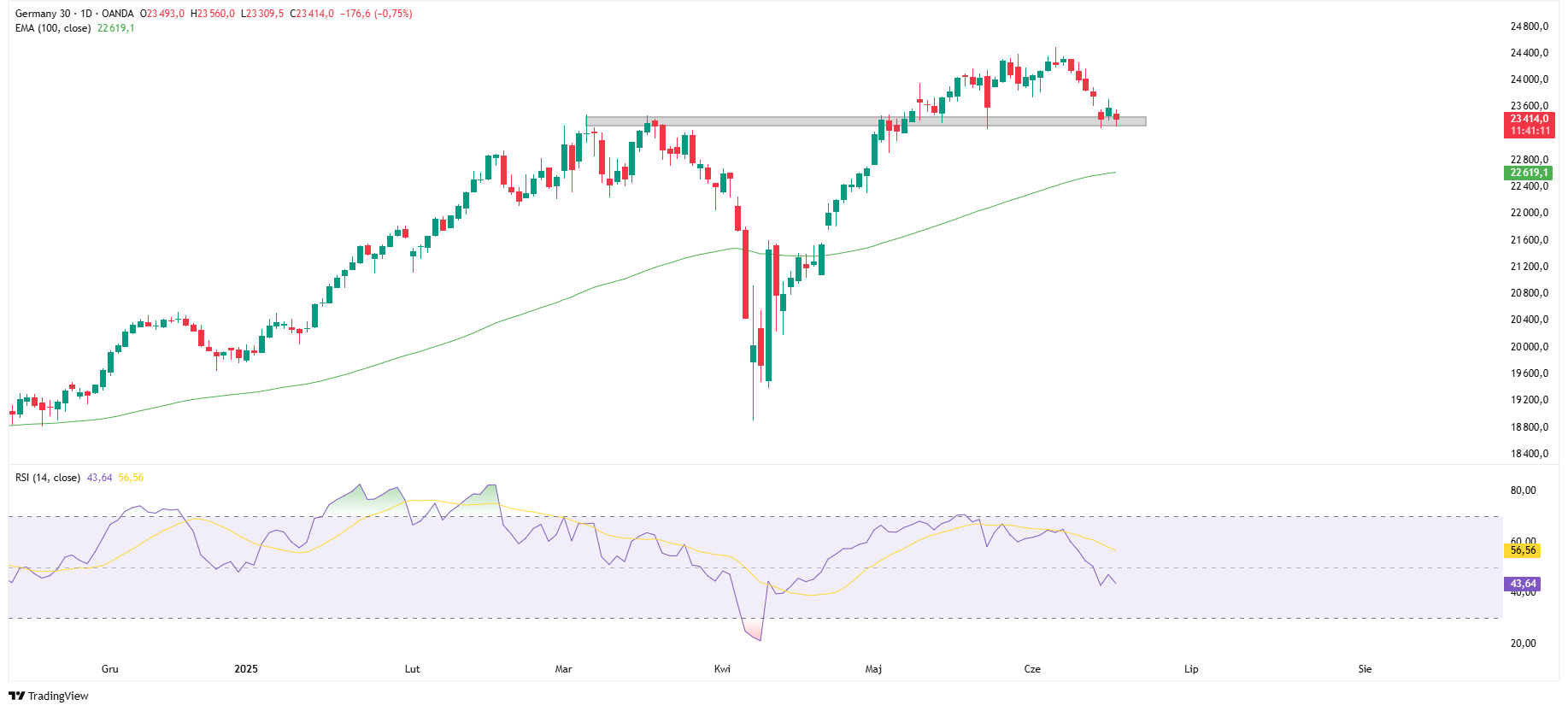Click the 20 800,0 price axis label
Screen dimensions: 1568x711
tap(1529, 293)
